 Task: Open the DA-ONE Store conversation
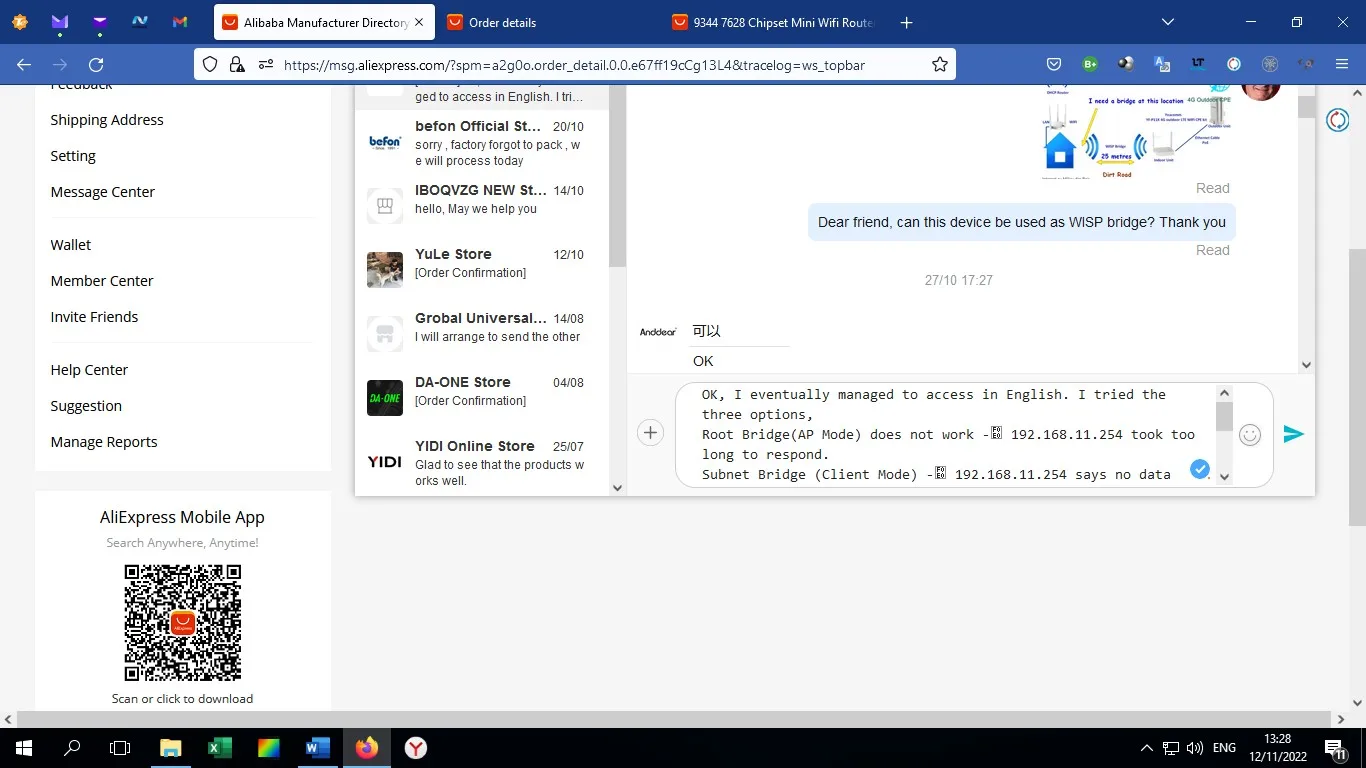pyautogui.click(x=482, y=398)
